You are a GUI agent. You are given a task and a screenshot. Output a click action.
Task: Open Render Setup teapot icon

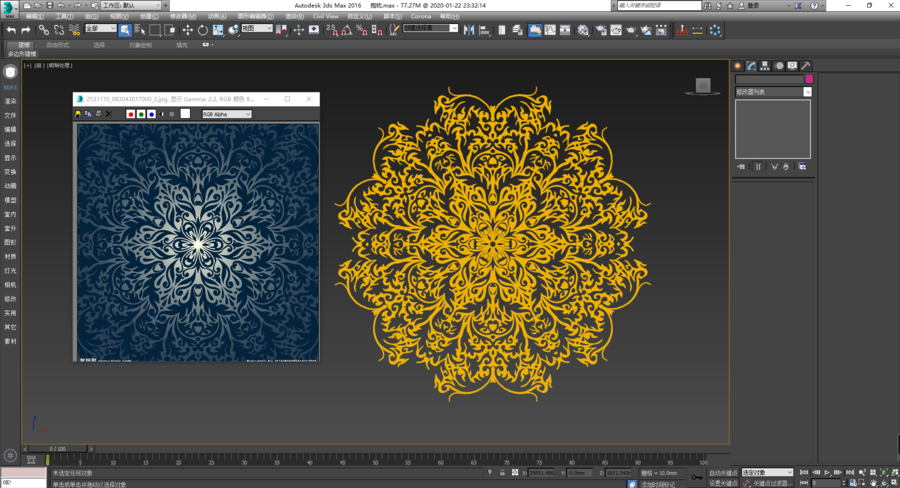coord(601,30)
